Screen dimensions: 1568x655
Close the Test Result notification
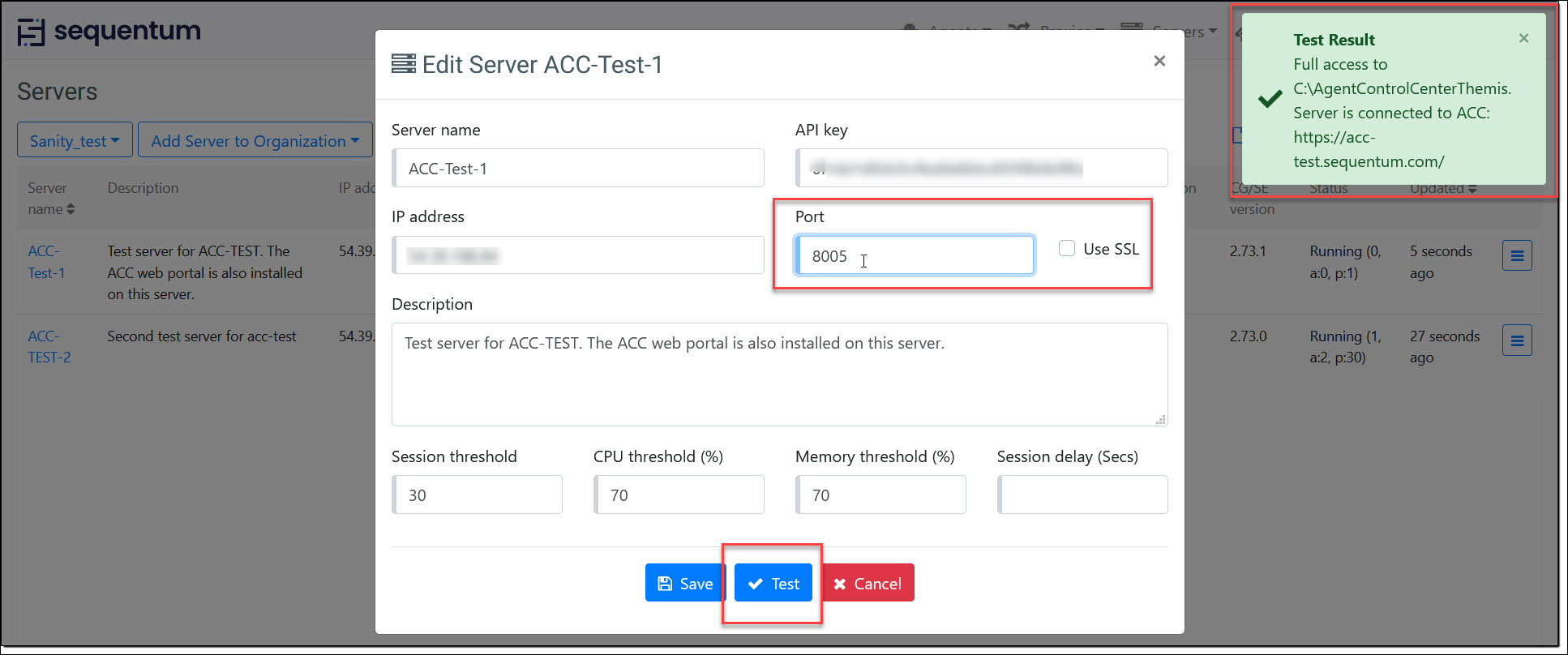click(1523, 38)
